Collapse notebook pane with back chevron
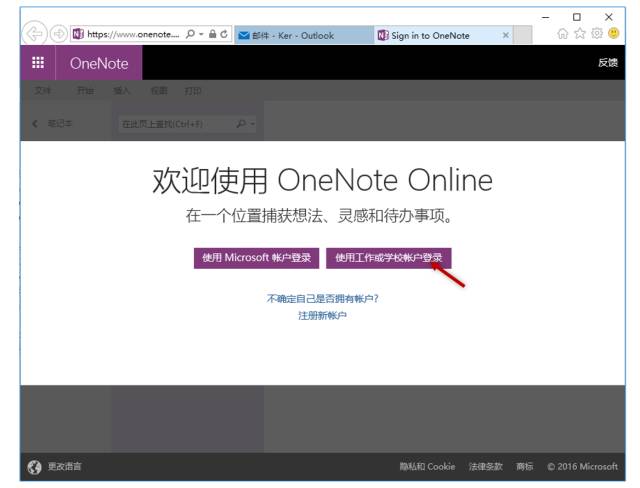 pos(35,123)
